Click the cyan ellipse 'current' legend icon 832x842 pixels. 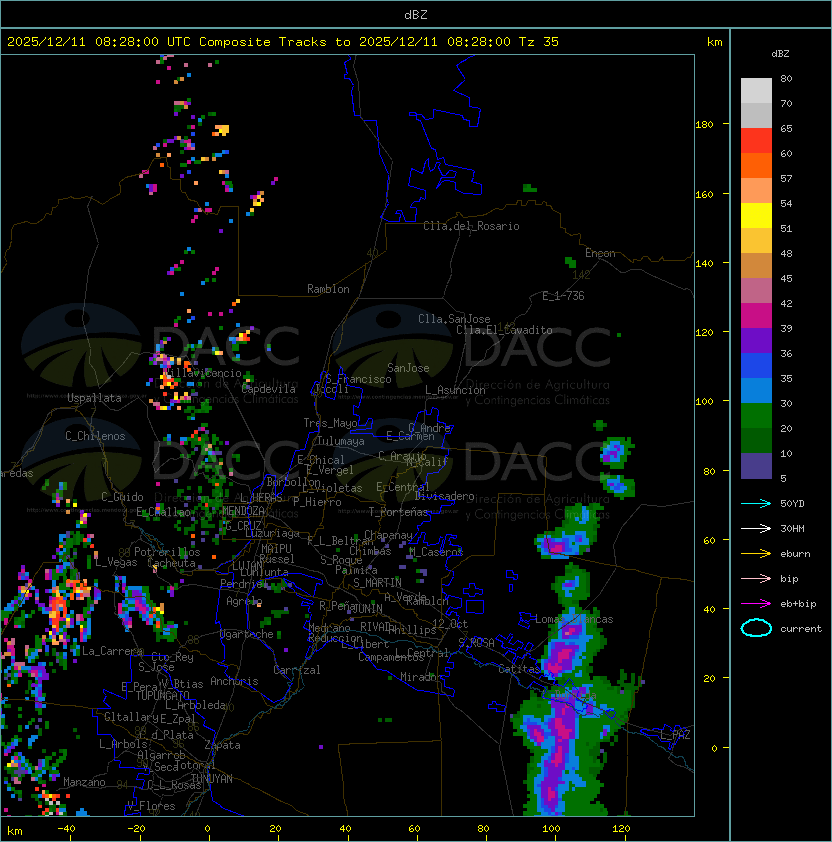(756, 628)
